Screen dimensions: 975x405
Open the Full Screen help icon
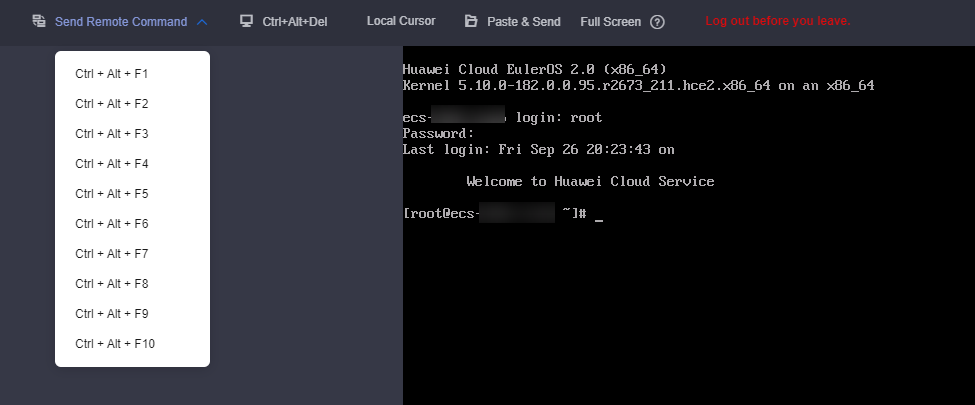tap(657, 22)
